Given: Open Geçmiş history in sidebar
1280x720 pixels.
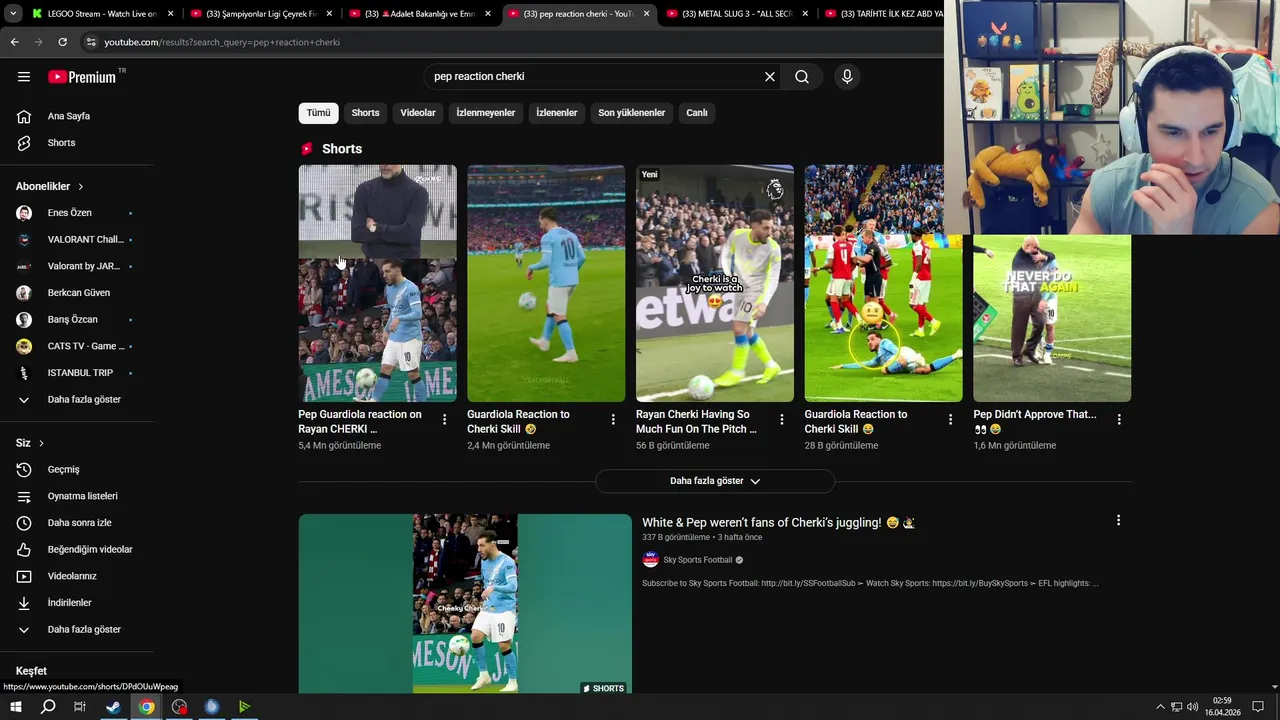Looking at the screenshot, I should (x=63, y=469).
